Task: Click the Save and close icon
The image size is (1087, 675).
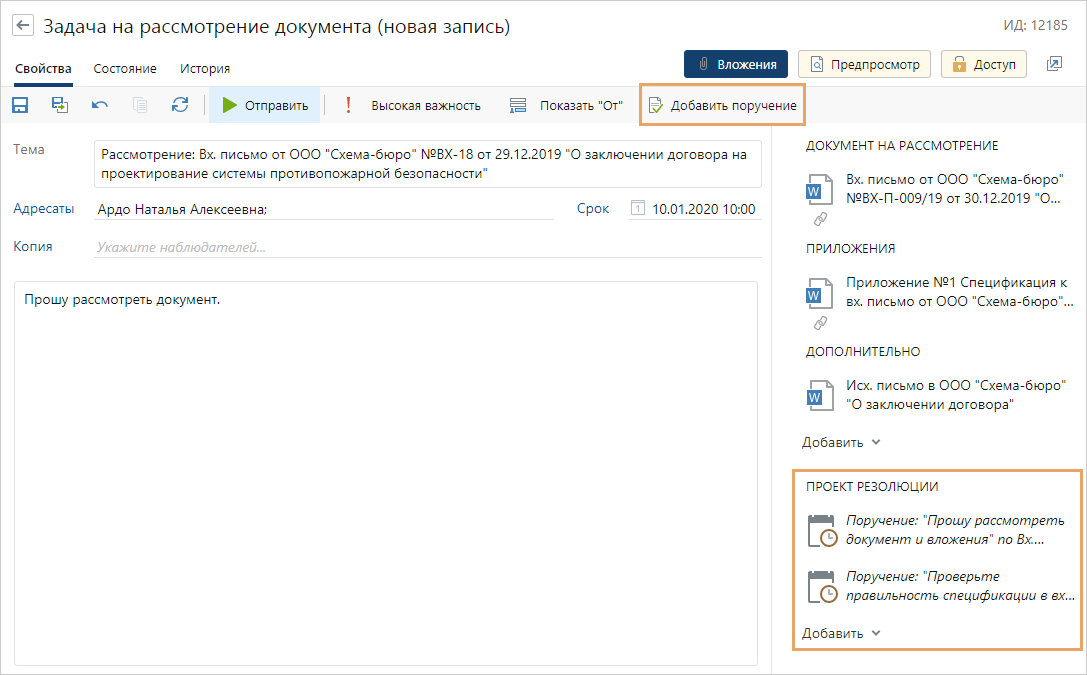Action: [x=60, y=105]
